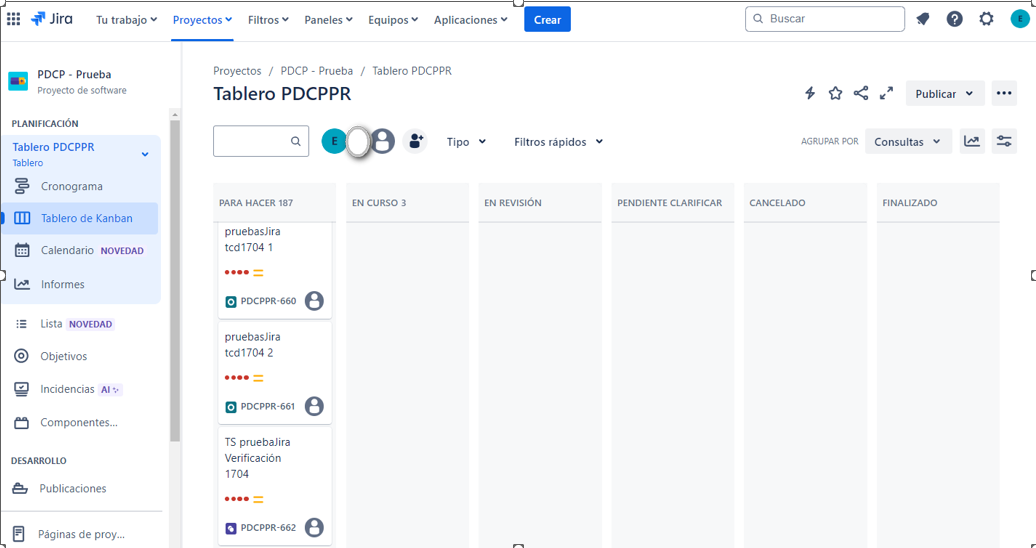Open the board insights chart icon

972,141
